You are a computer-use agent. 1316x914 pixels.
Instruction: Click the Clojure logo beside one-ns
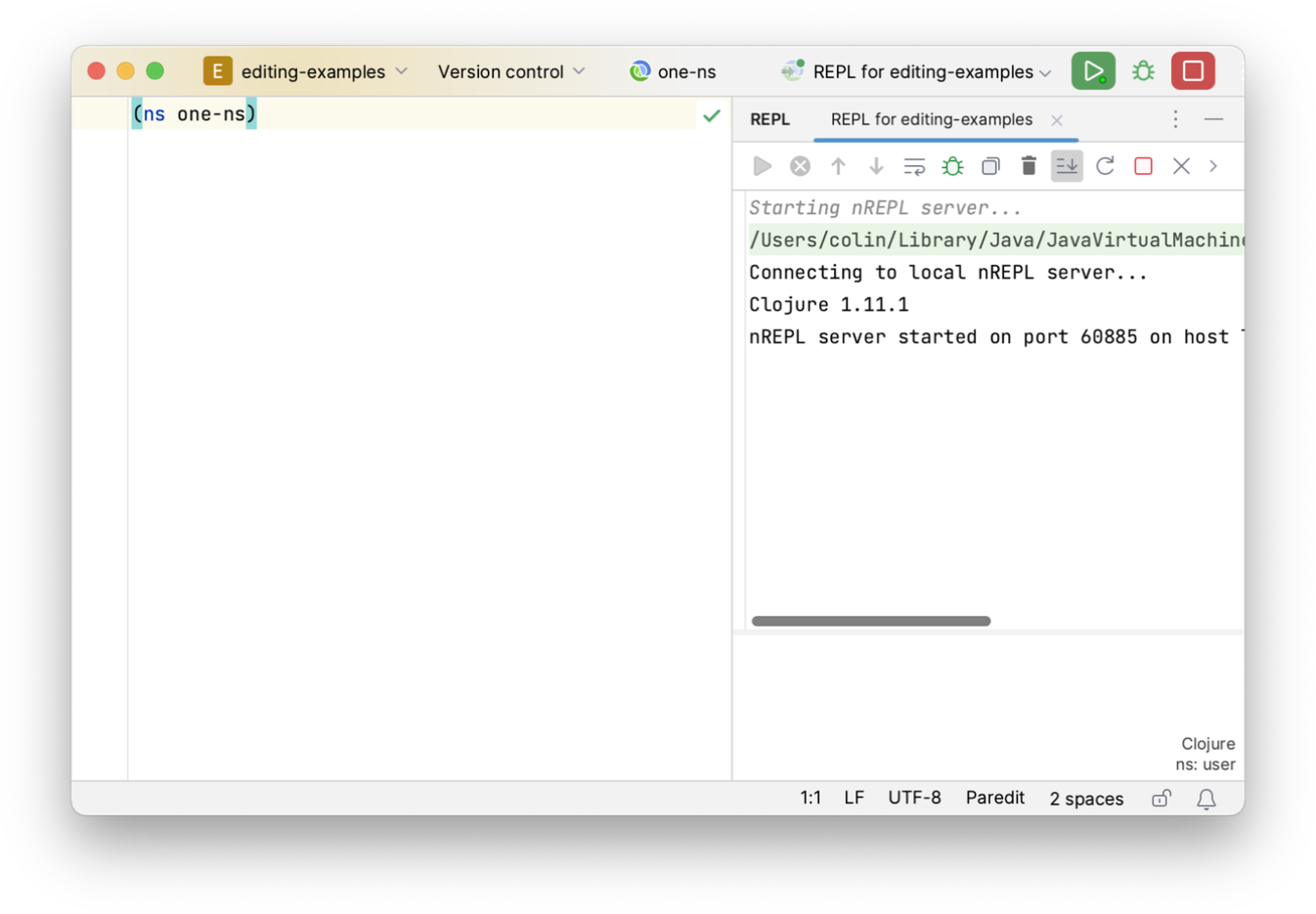coord(639,71)
